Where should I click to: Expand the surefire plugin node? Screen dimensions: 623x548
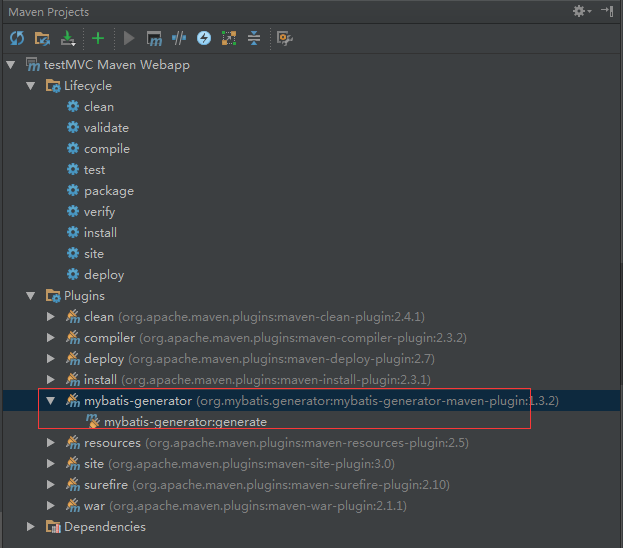click(x=50, y=484)
